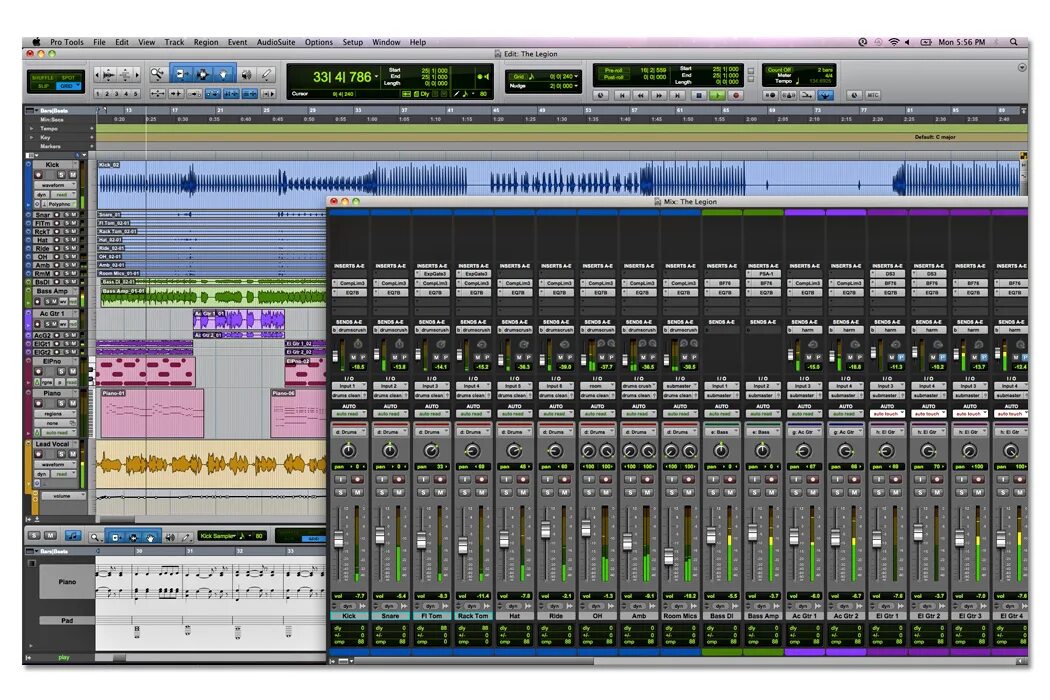The width and height of the screenshot is (1050, 700).
Task: Click the green Play transport button
Action: click(x=717, y=95)
